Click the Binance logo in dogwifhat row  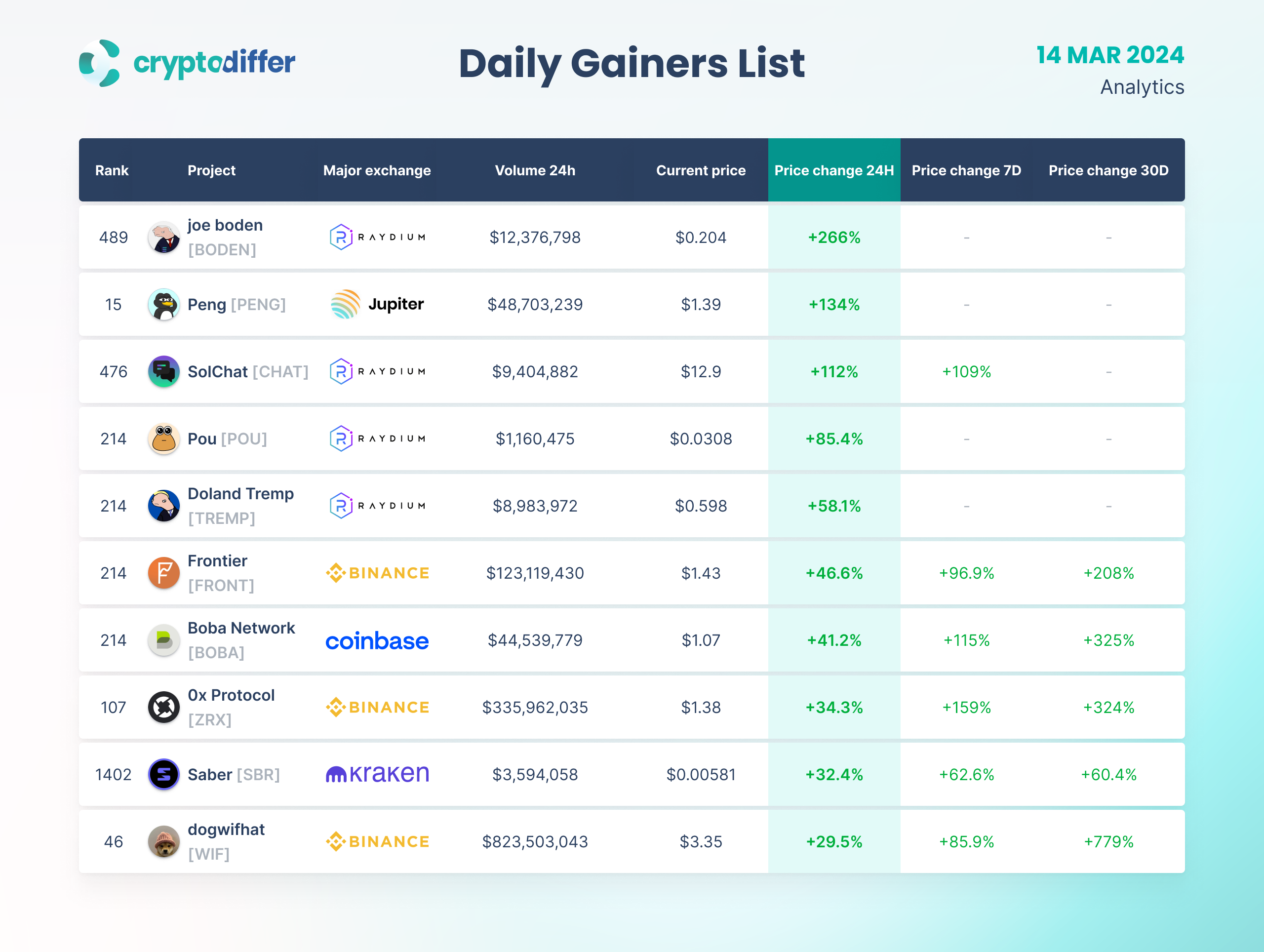coord(377,841)
